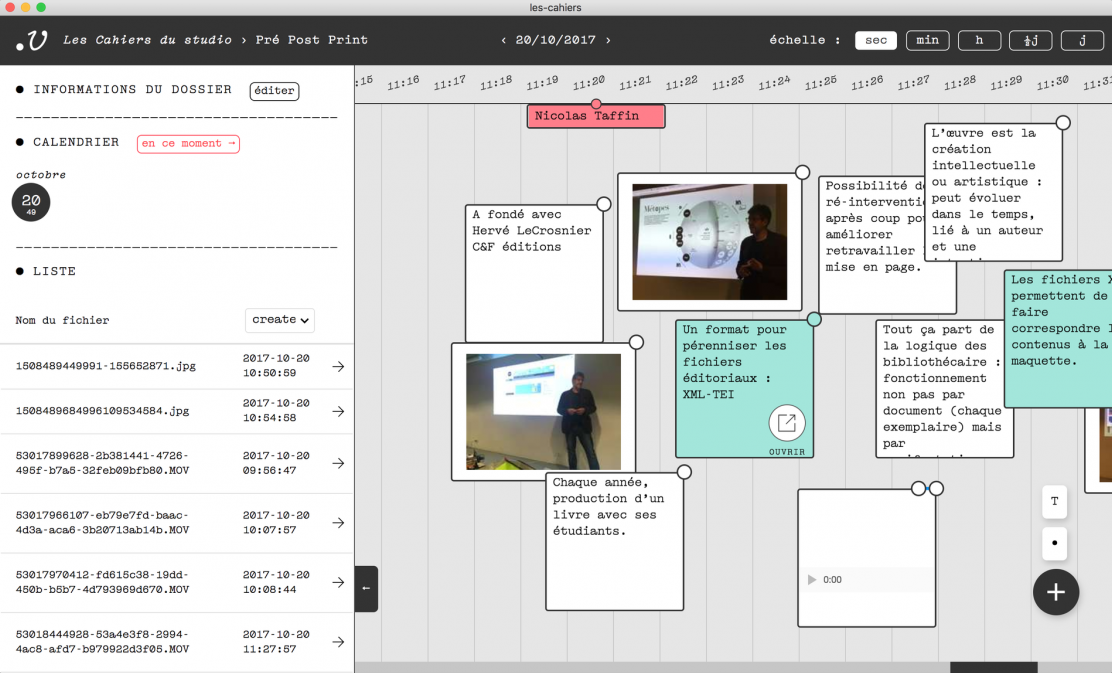
Task: Select the T text tool button
Action: 1055,502
